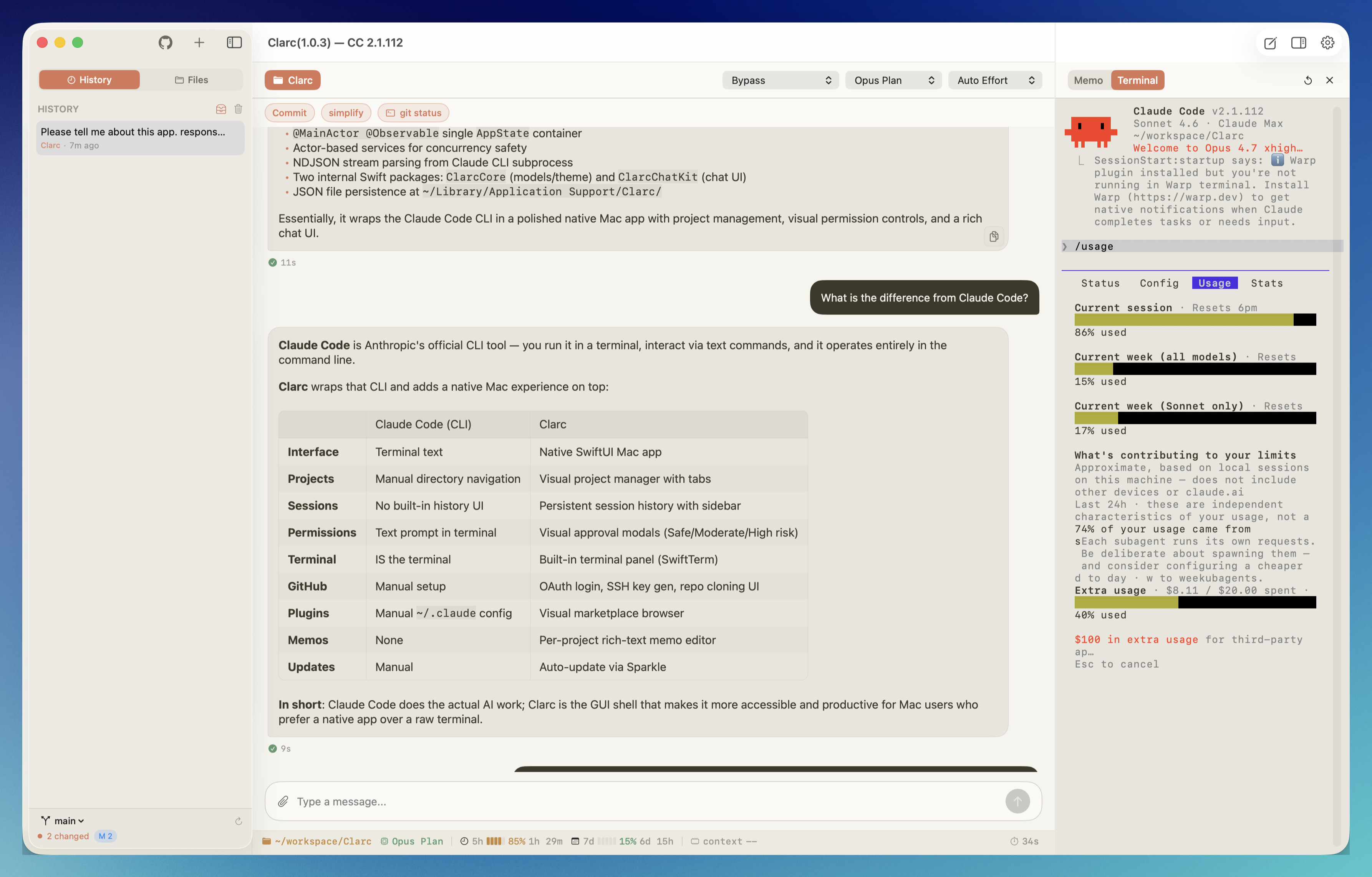Switch to the Memo tab

1088,80
